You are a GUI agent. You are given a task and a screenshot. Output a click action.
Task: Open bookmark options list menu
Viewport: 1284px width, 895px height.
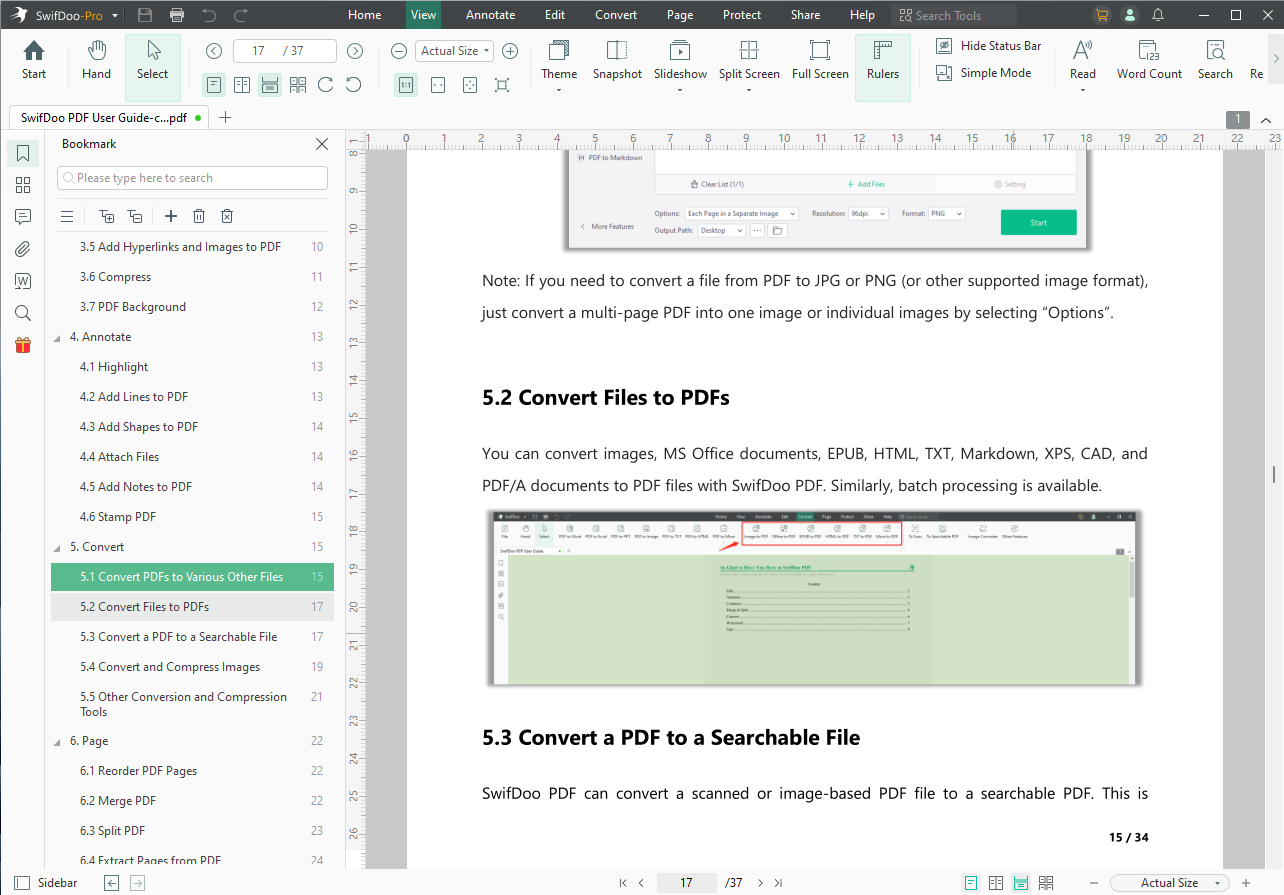click(67, 216)
